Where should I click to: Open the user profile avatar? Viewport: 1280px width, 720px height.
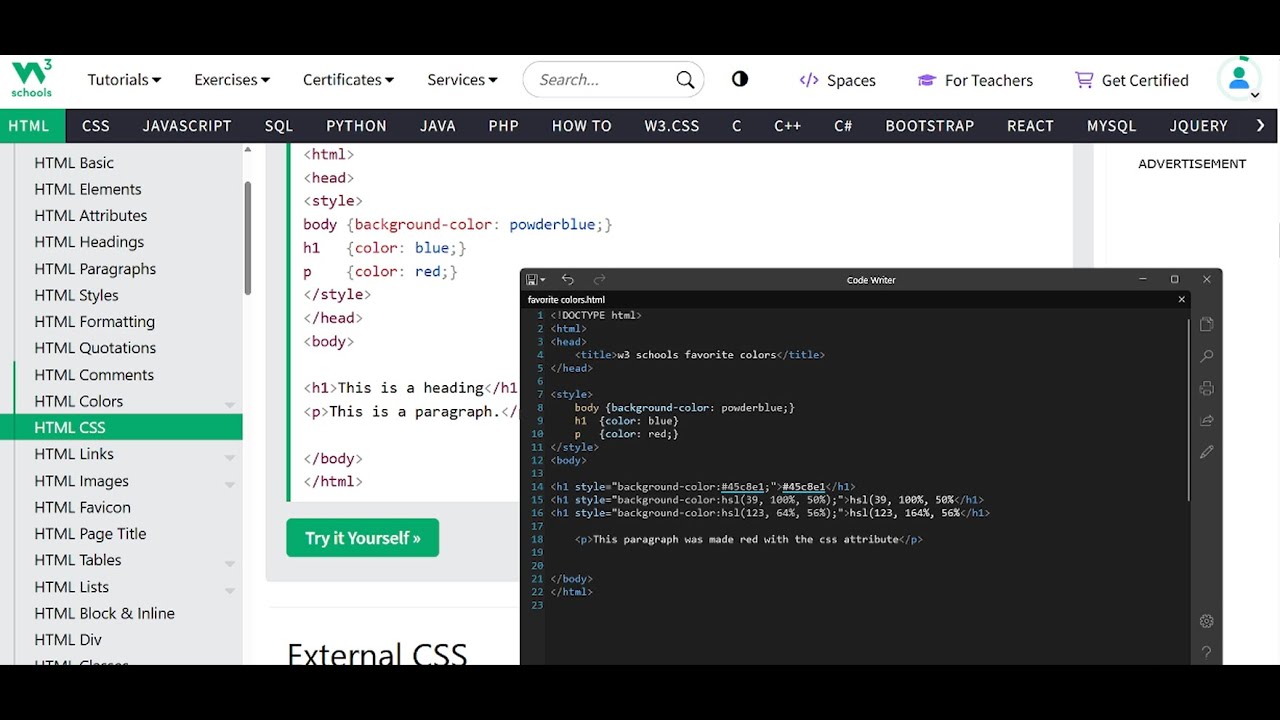pos(1239,79)
